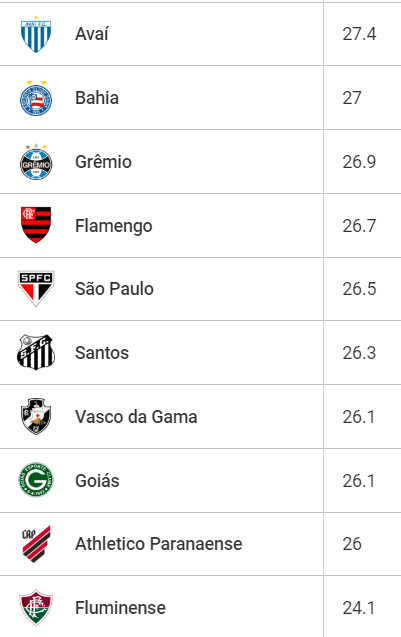Viewport: 401px width, 637px height.
Task: Click the Vasco da Gama crest
Action: [x=36, y=416]
